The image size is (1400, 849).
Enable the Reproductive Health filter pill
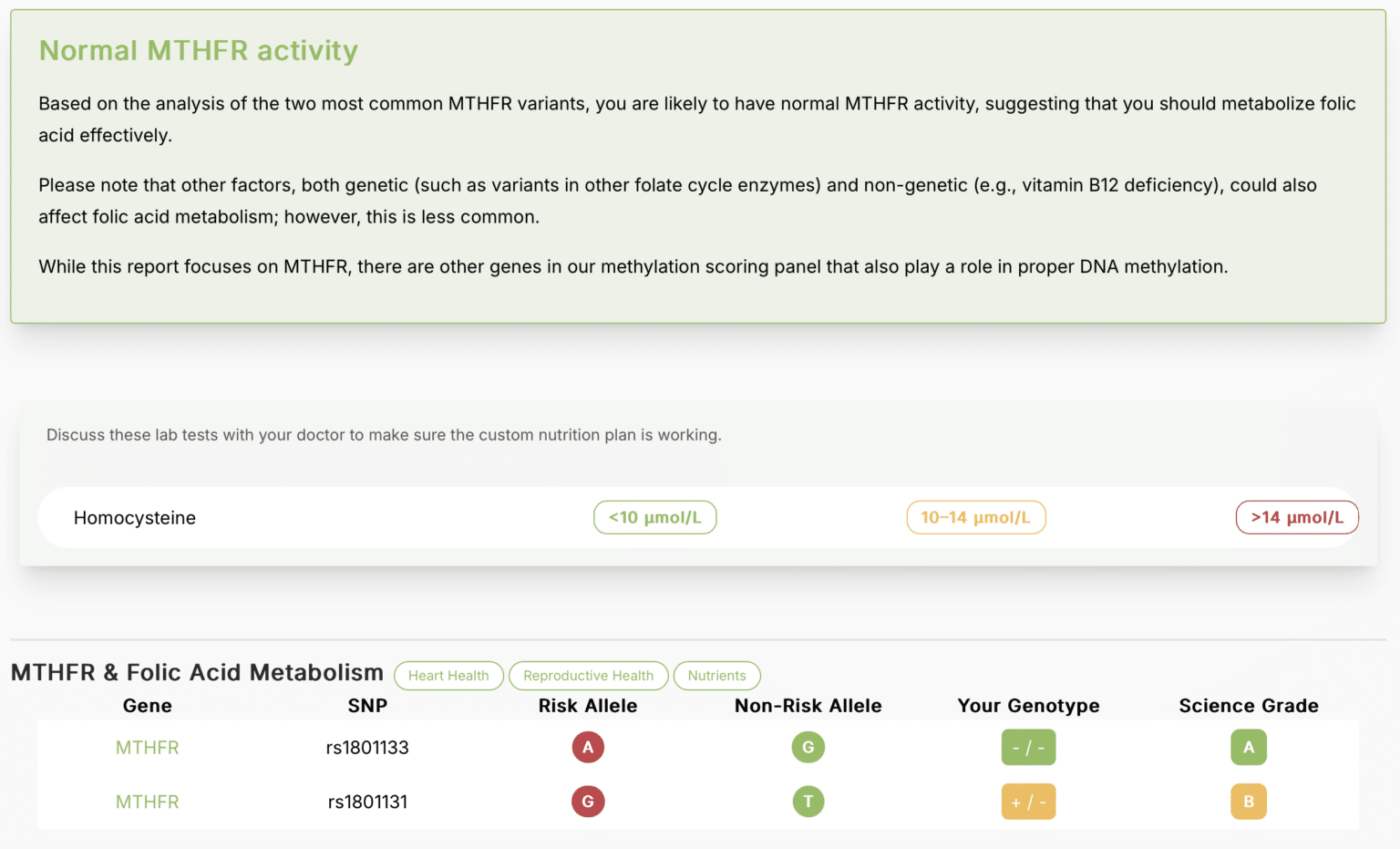click(588, 676)
